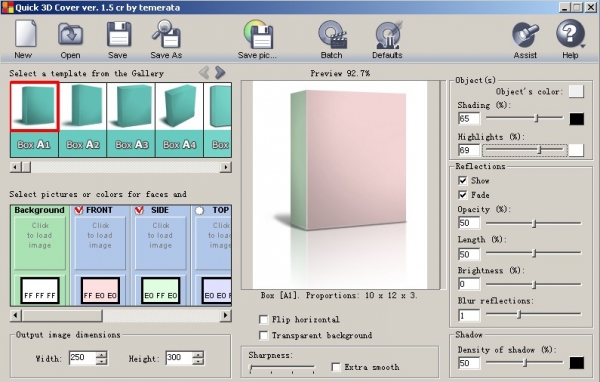Open the Help question mark icon
Screen dimensions: 600x382
point(570,34)
